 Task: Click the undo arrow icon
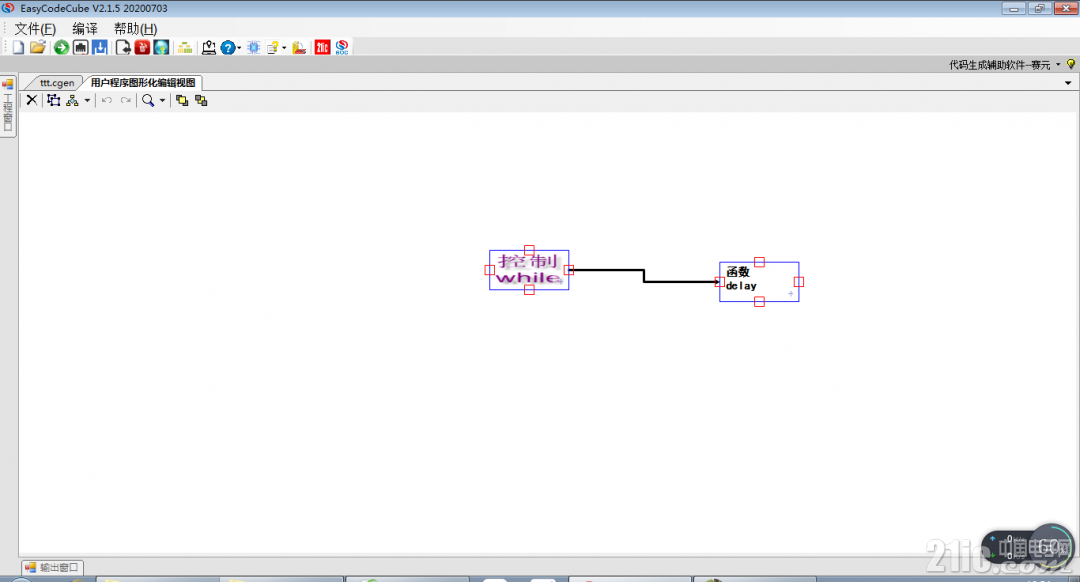point(107,101)
